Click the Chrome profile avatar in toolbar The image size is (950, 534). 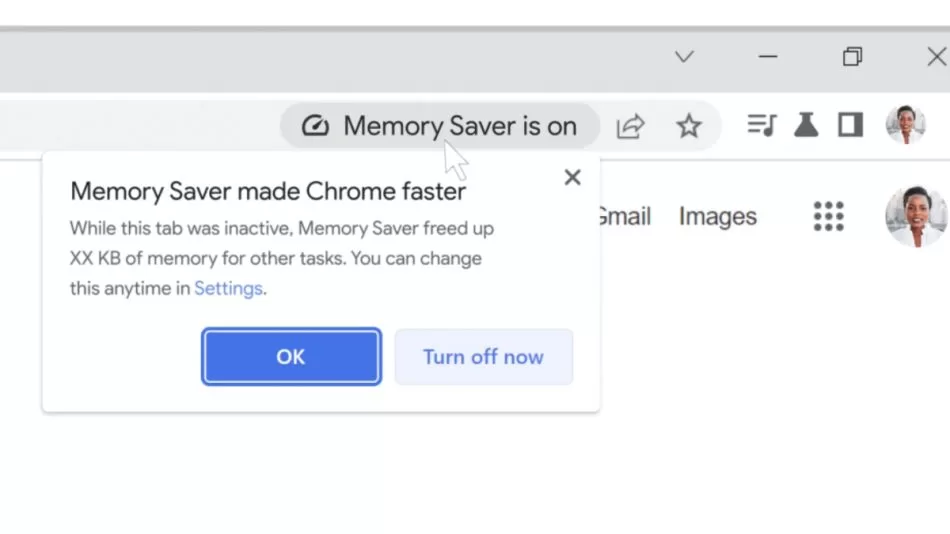(905, 125)
